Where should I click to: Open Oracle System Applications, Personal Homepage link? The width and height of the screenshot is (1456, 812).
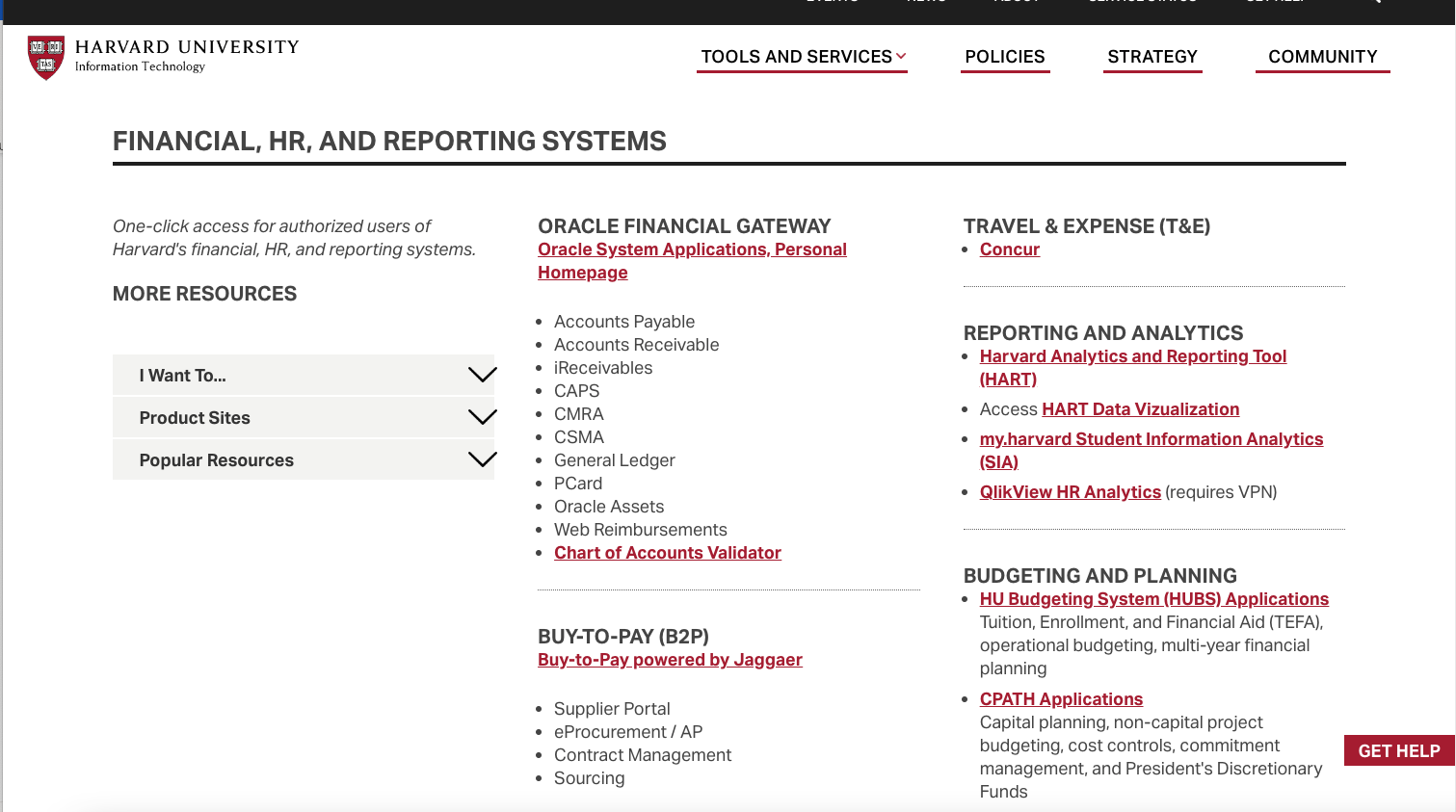pos(692,261)
